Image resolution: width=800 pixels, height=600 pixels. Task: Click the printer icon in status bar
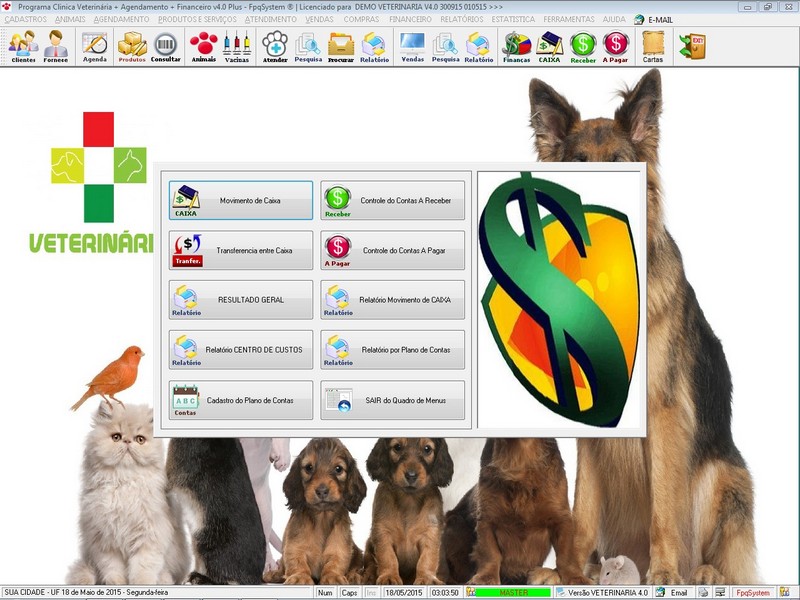coord(703,592)
